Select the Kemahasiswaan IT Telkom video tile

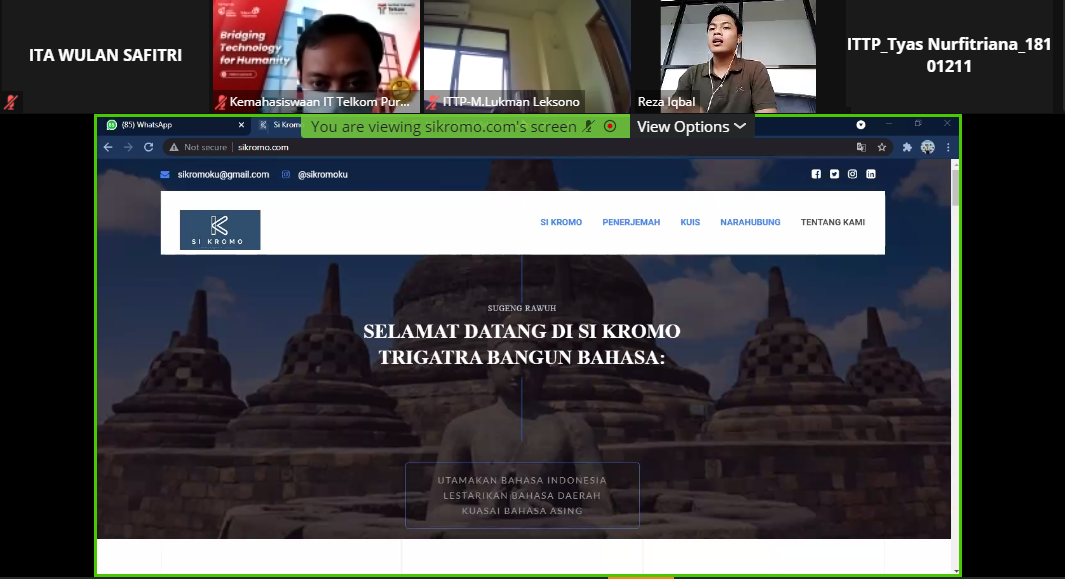(317, 56)
